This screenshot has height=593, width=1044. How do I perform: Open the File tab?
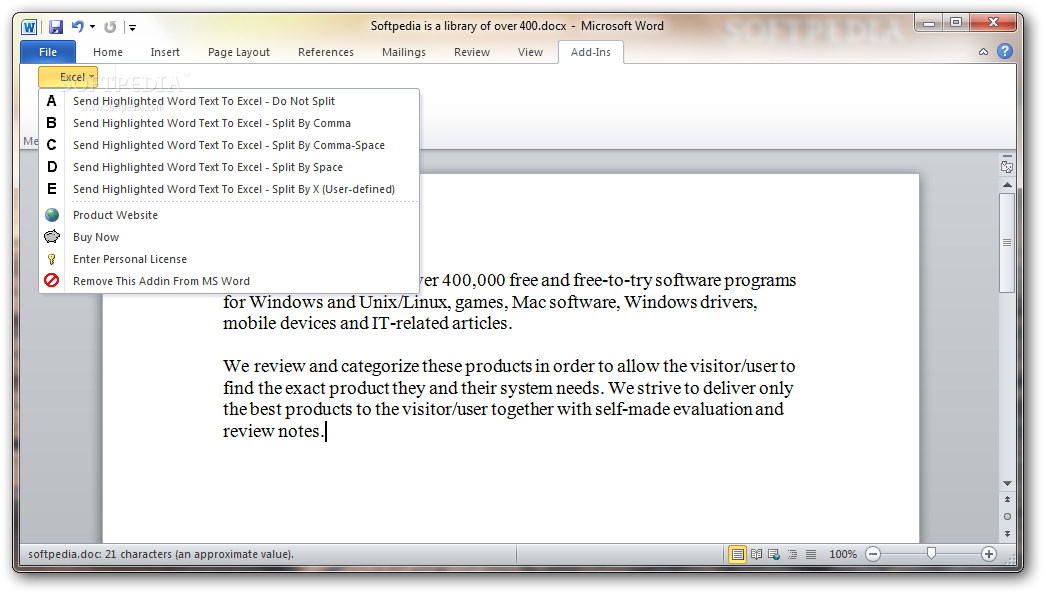pos(48,52)
